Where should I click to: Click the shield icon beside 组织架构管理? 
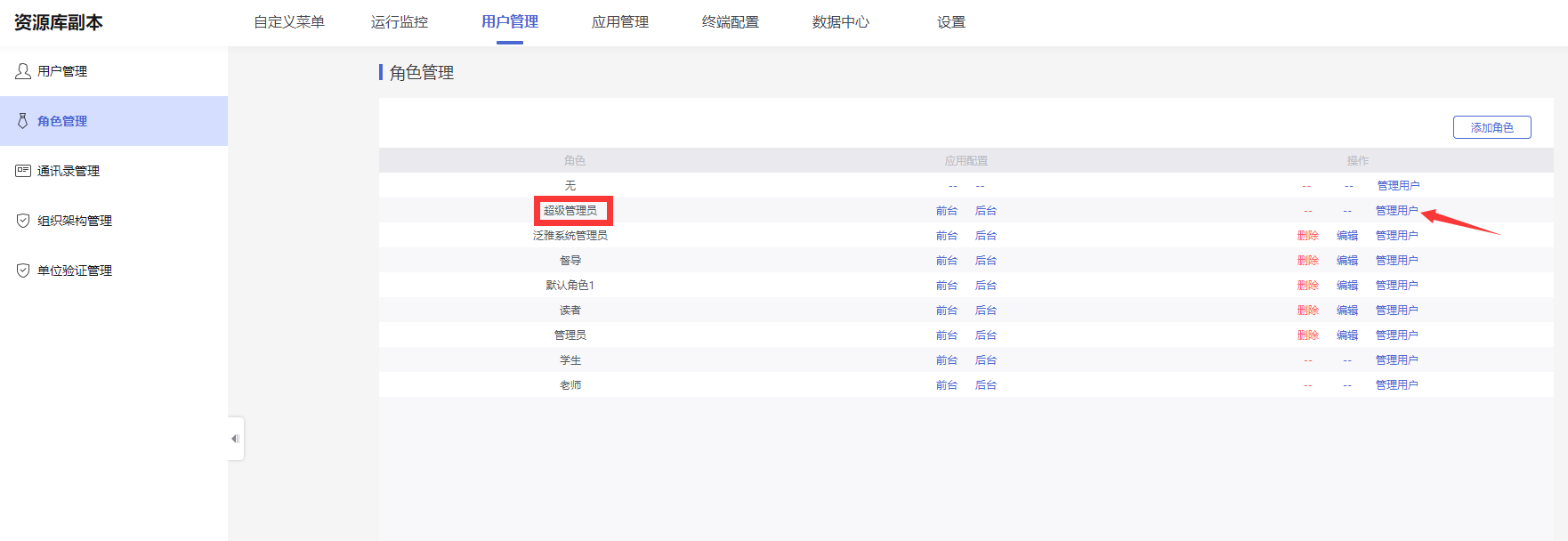tap(23, 221)
